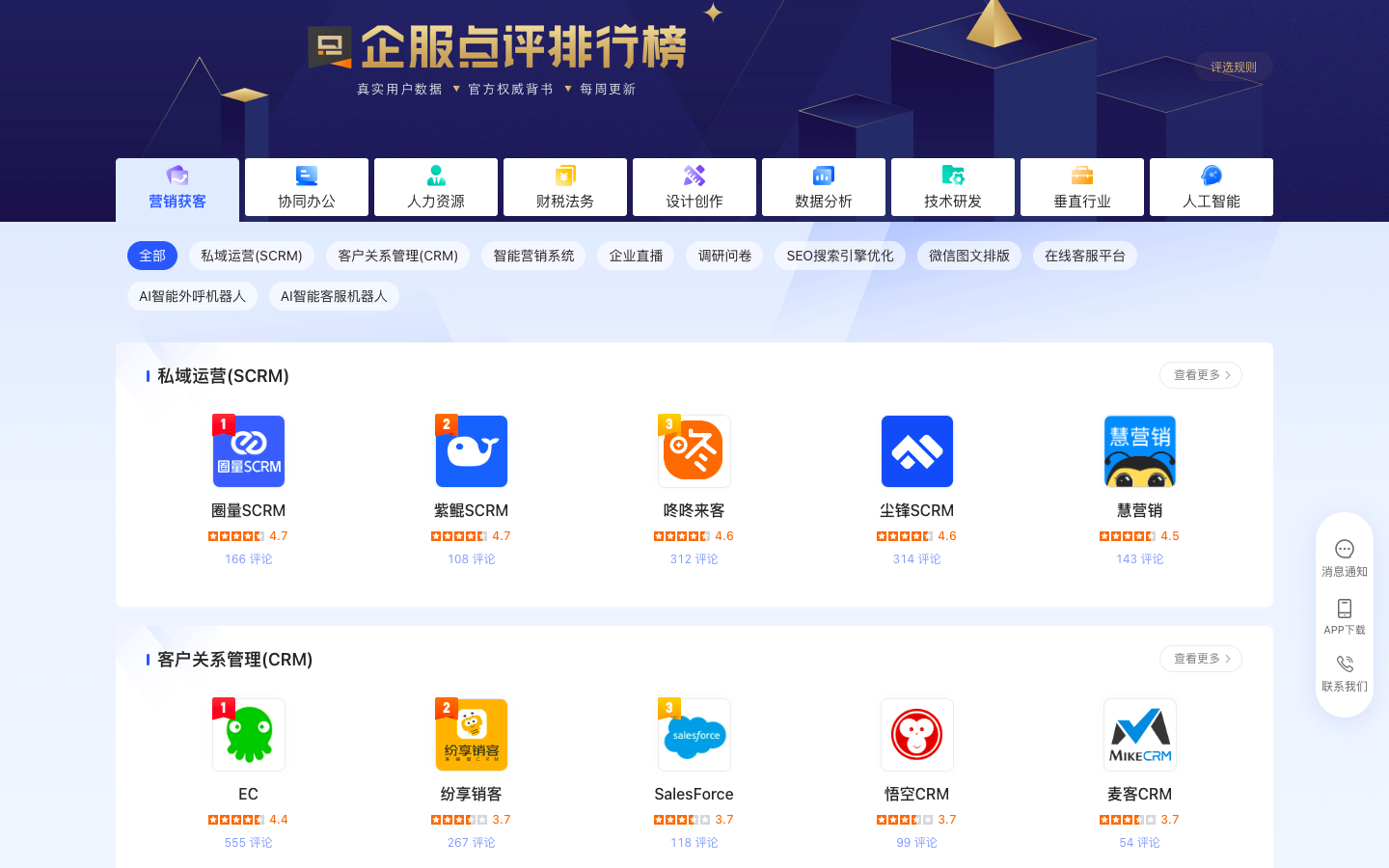This screenshot has width=1389, height=868.
Task: Filter by 在线客服平台 chip
Action: [1085, 256]
